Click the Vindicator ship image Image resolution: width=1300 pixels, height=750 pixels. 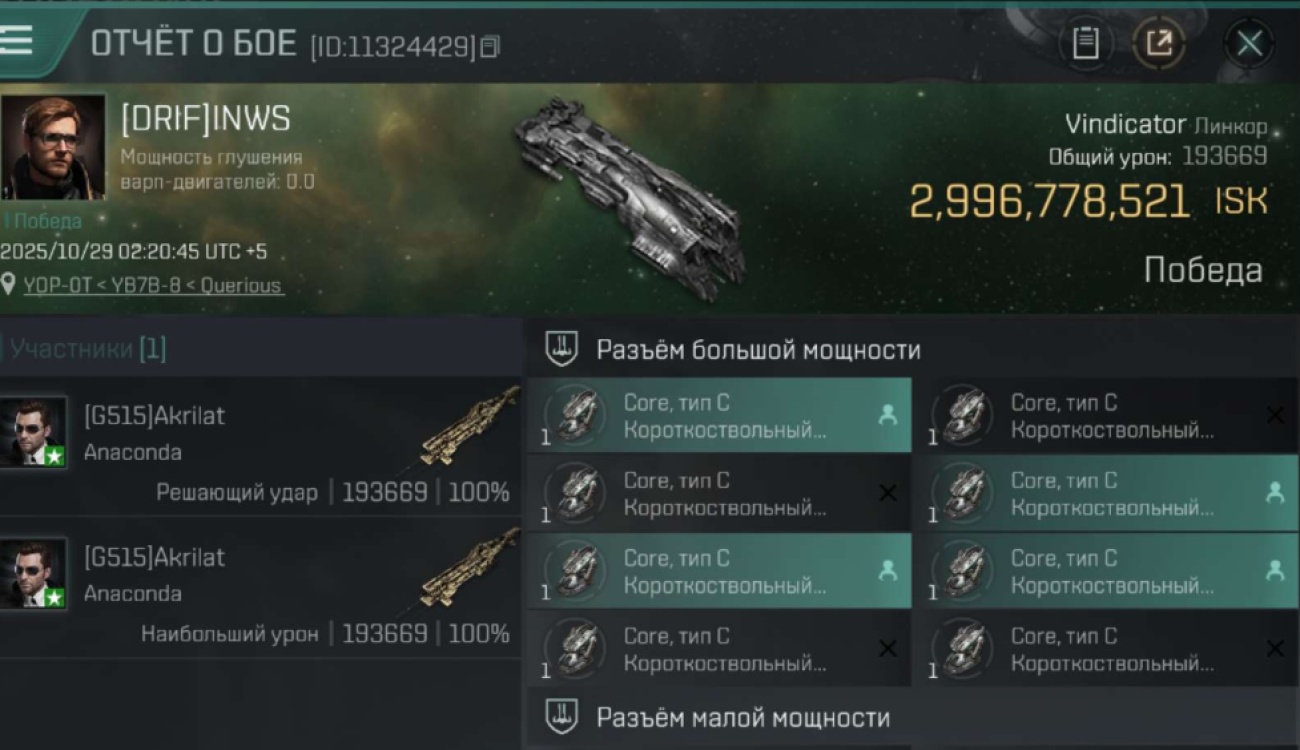pos(628,196)
